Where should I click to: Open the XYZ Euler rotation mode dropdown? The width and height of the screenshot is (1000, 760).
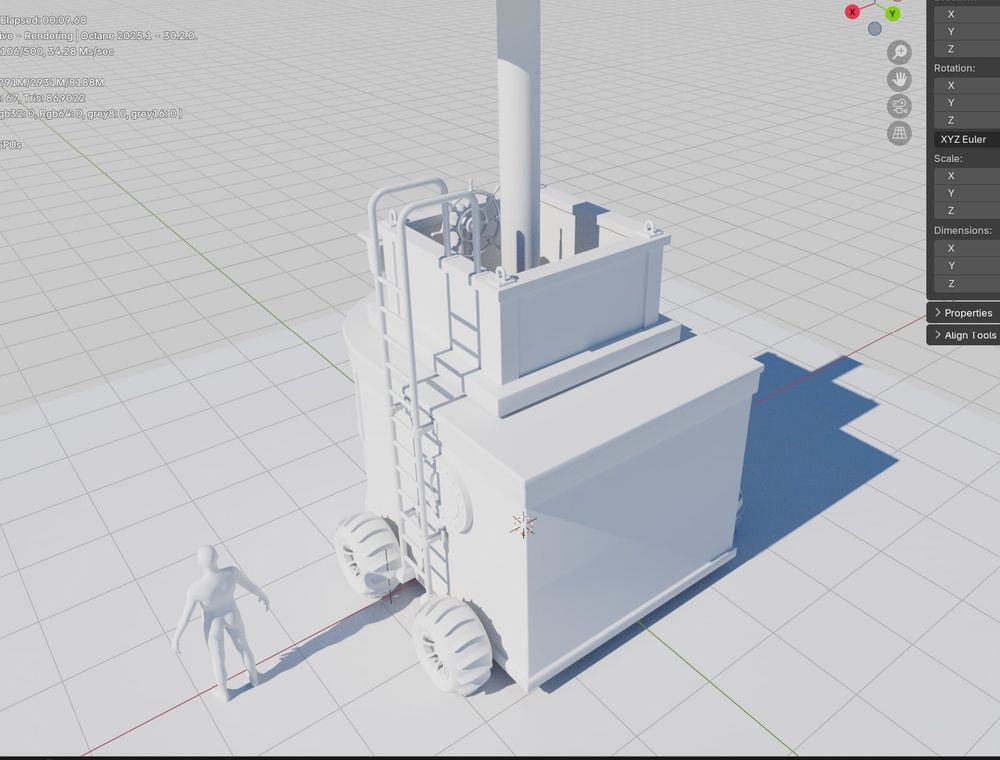click(x=967, y=139)
